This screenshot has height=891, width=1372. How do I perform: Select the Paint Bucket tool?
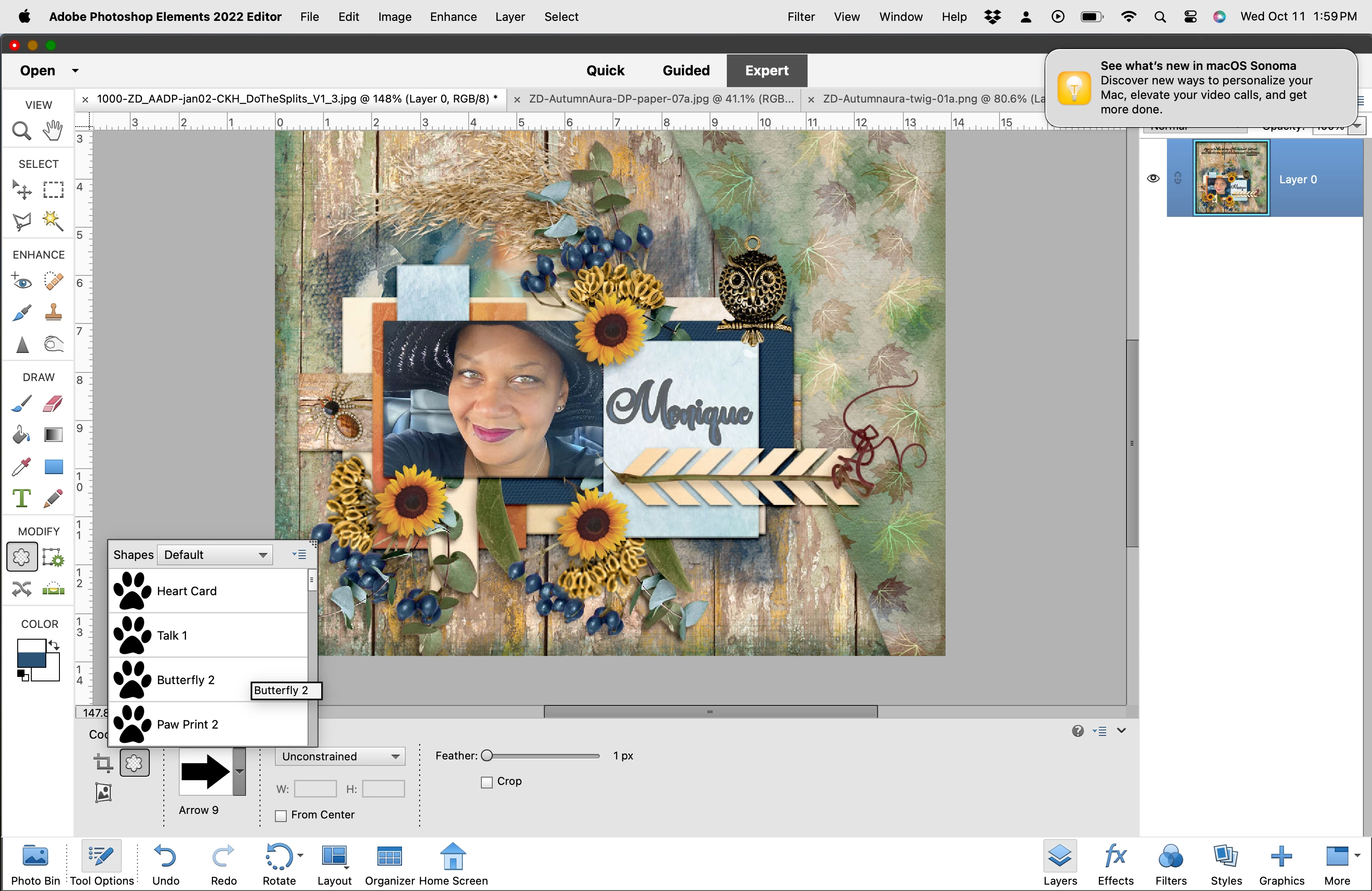[21, 435]
